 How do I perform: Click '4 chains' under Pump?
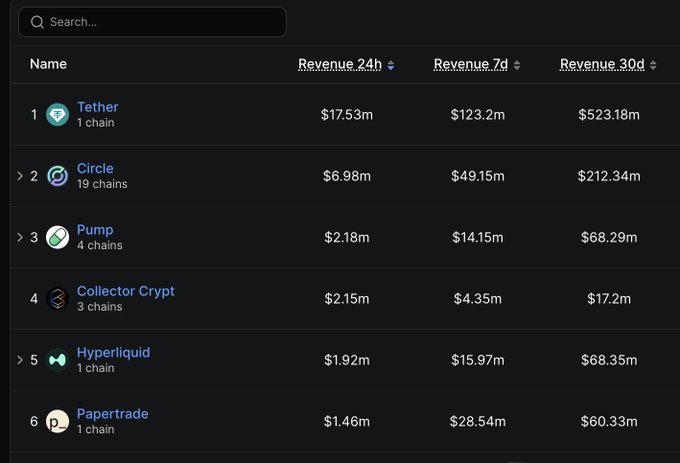point(100,245)
